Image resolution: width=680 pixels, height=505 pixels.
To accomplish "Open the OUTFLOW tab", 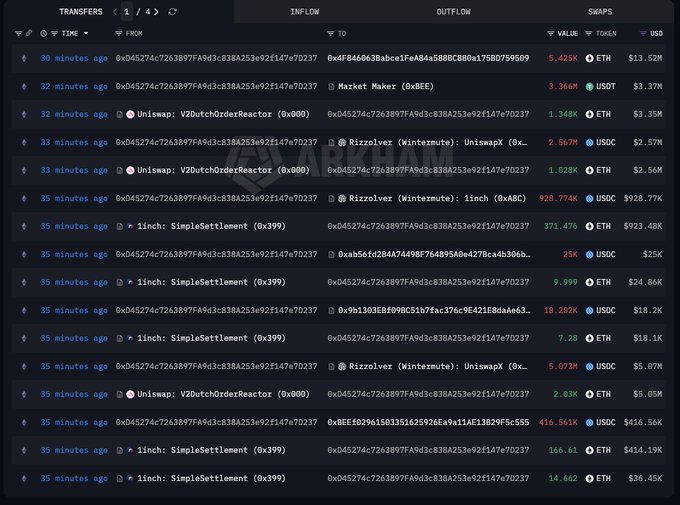I will point(453,12).
